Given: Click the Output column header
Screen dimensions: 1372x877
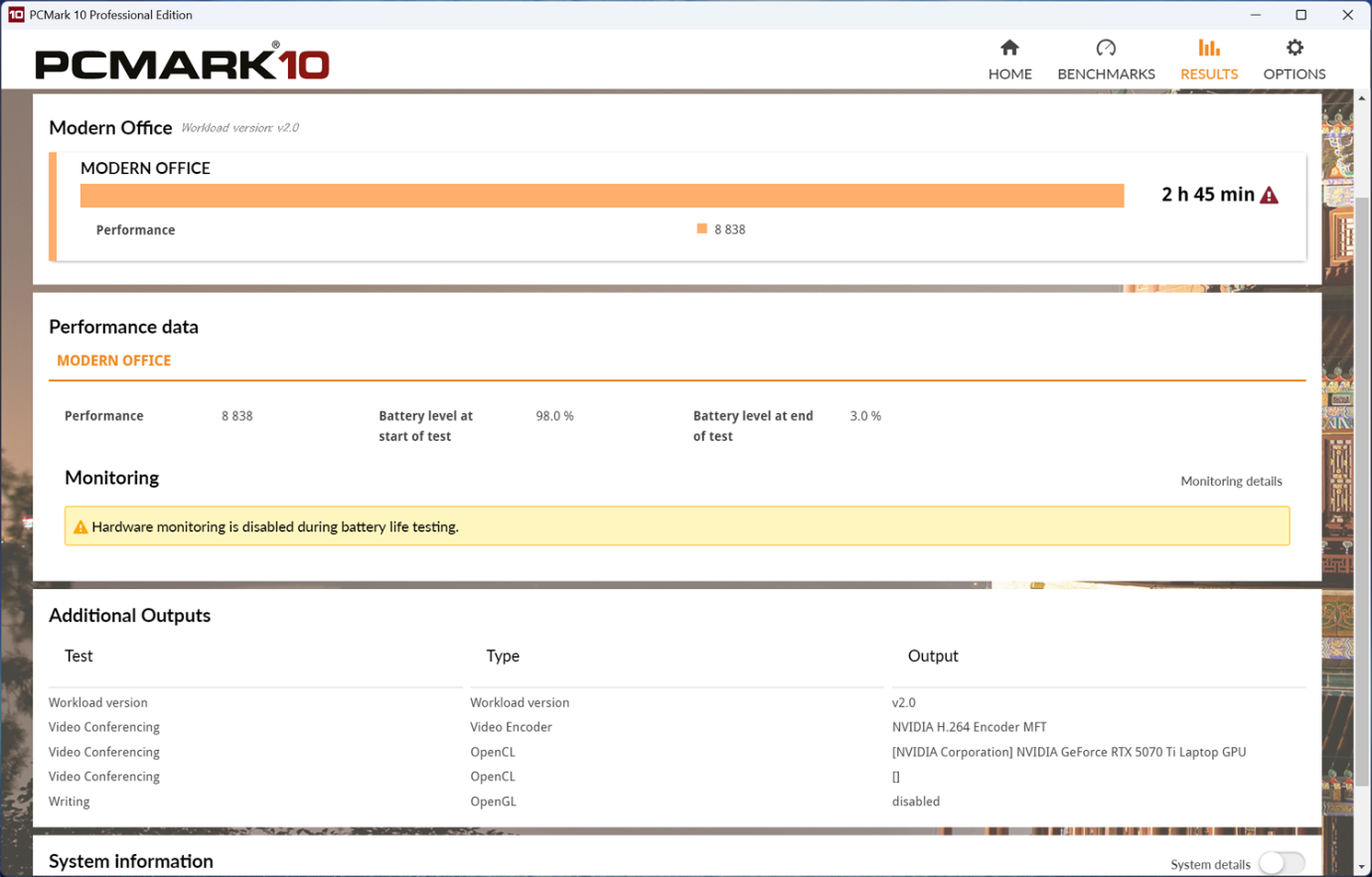Looking at the screenshot, I should pos(933,656).
